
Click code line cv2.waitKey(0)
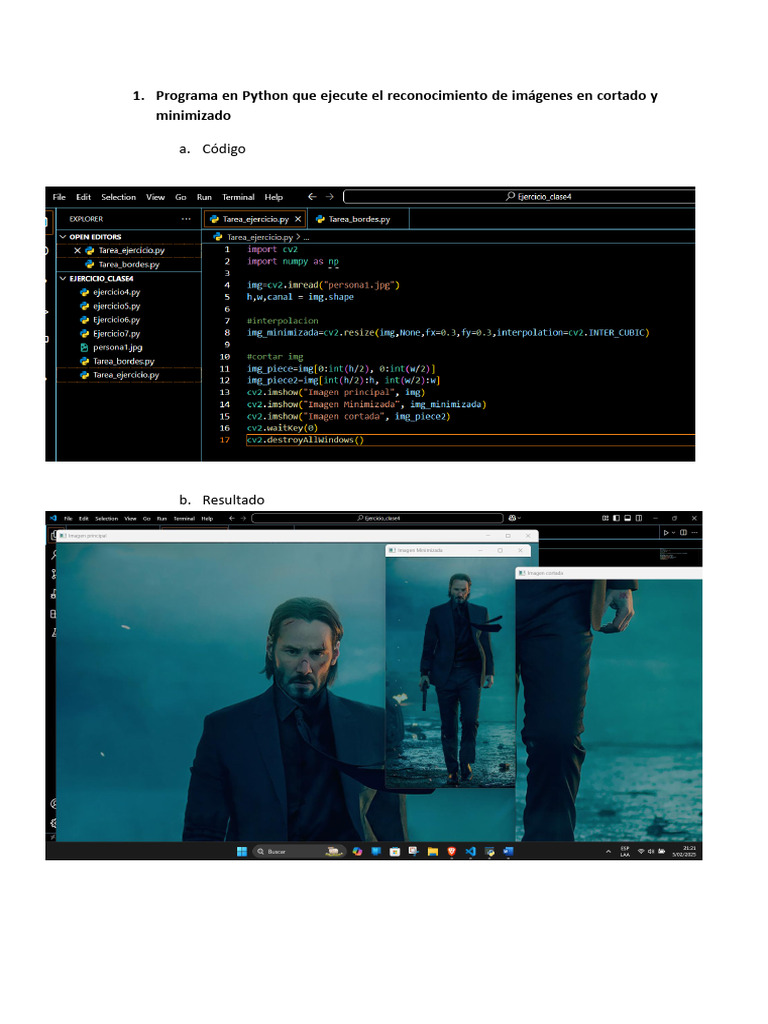282,428
